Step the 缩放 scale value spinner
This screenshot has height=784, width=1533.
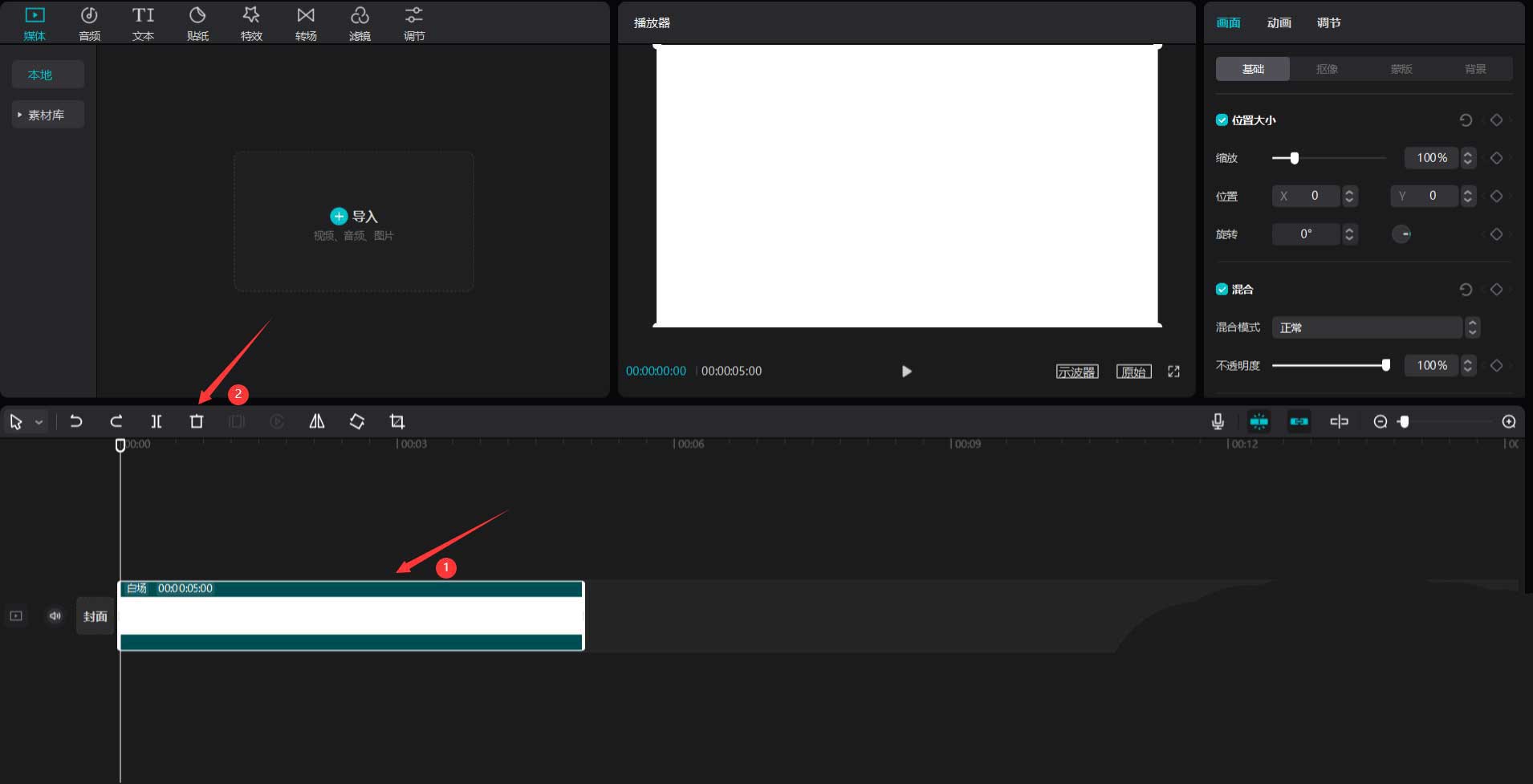[x=1468, y=158]
